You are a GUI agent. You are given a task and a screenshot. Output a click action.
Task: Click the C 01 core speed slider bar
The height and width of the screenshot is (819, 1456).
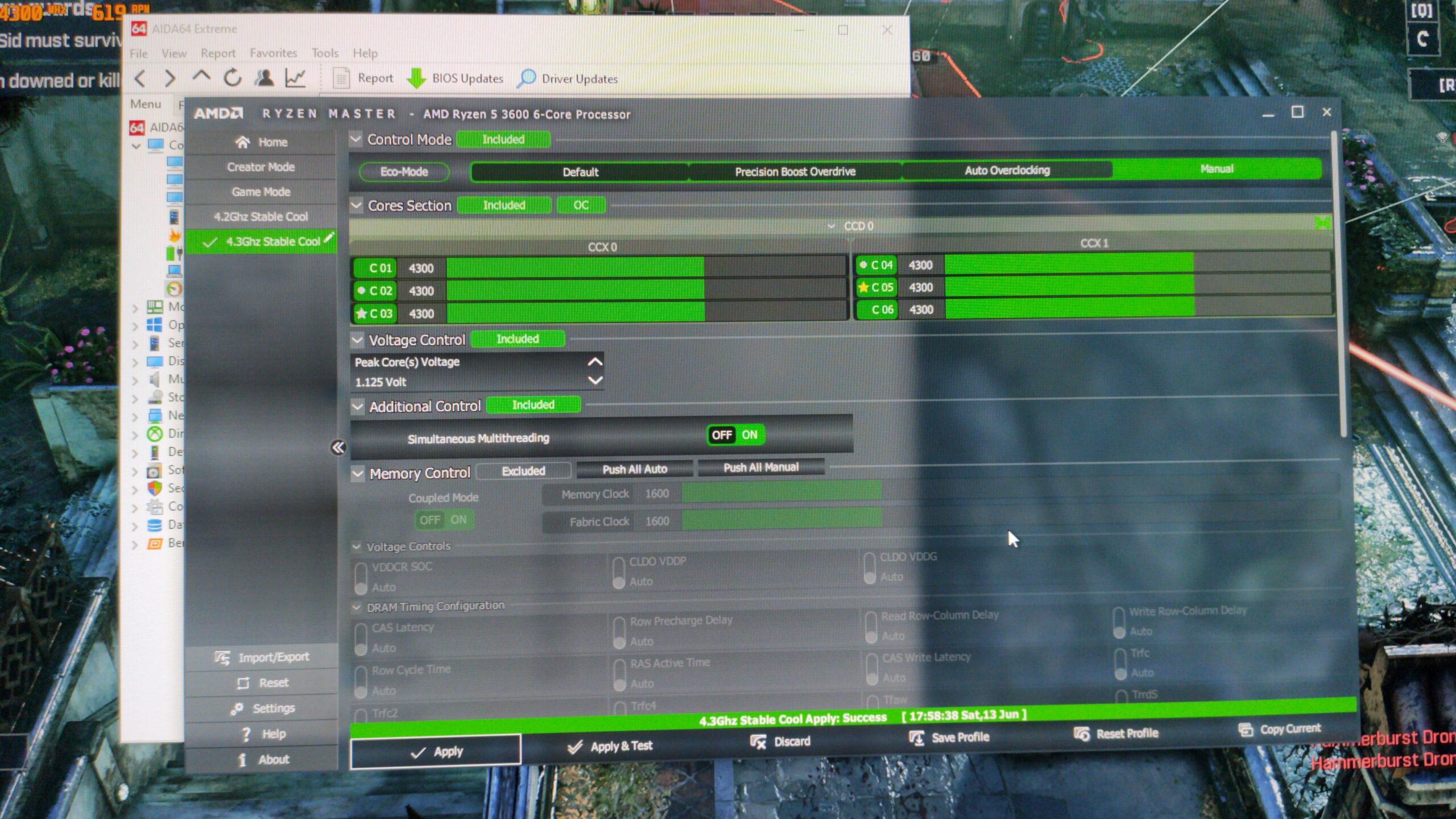tap(646, 267)
